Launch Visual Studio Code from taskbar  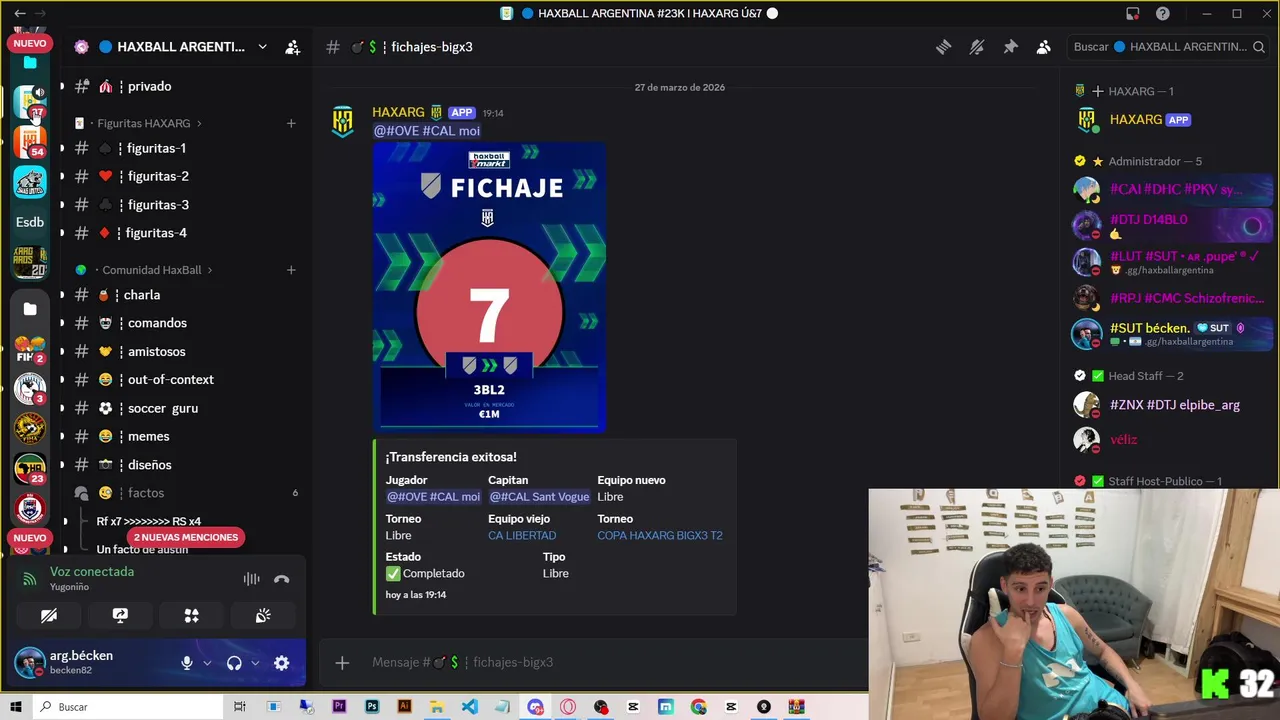pos(470,707)
